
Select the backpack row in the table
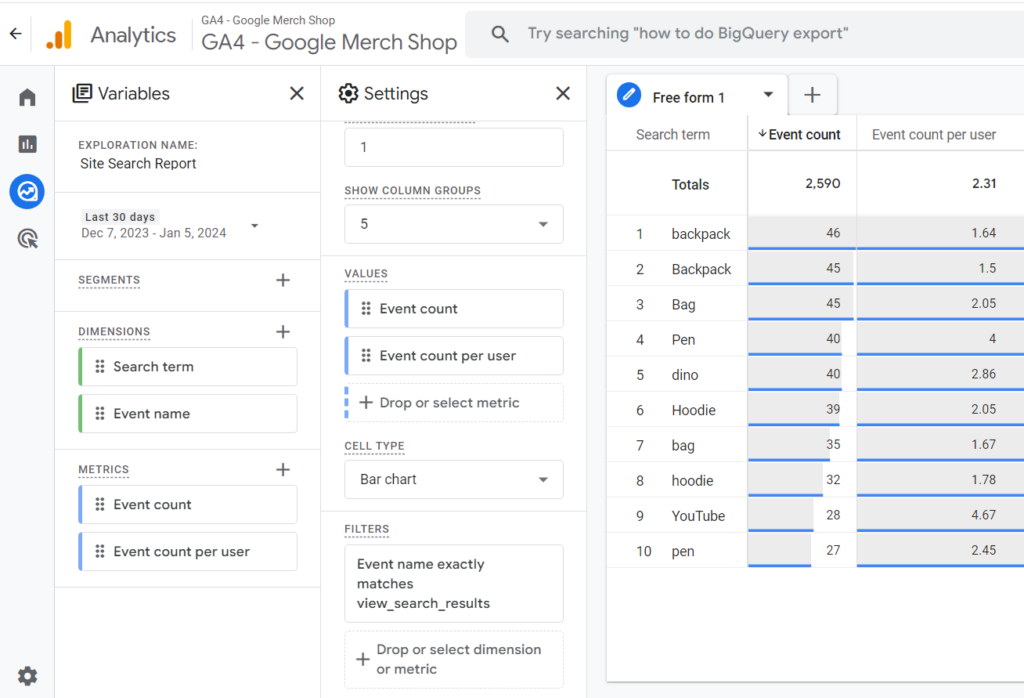tap(700, 233)
